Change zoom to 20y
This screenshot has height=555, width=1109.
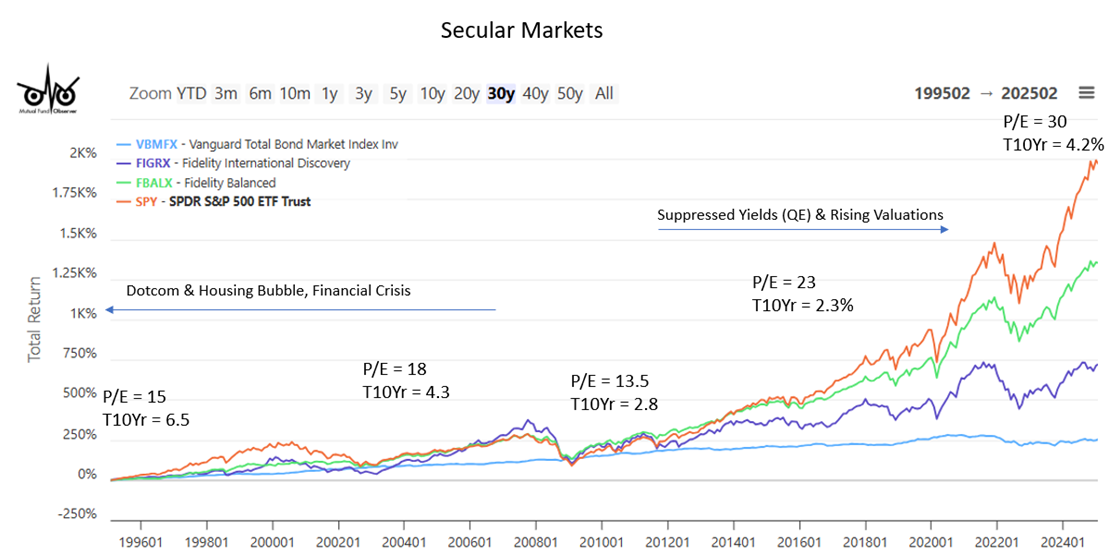[x=466, y=94]
